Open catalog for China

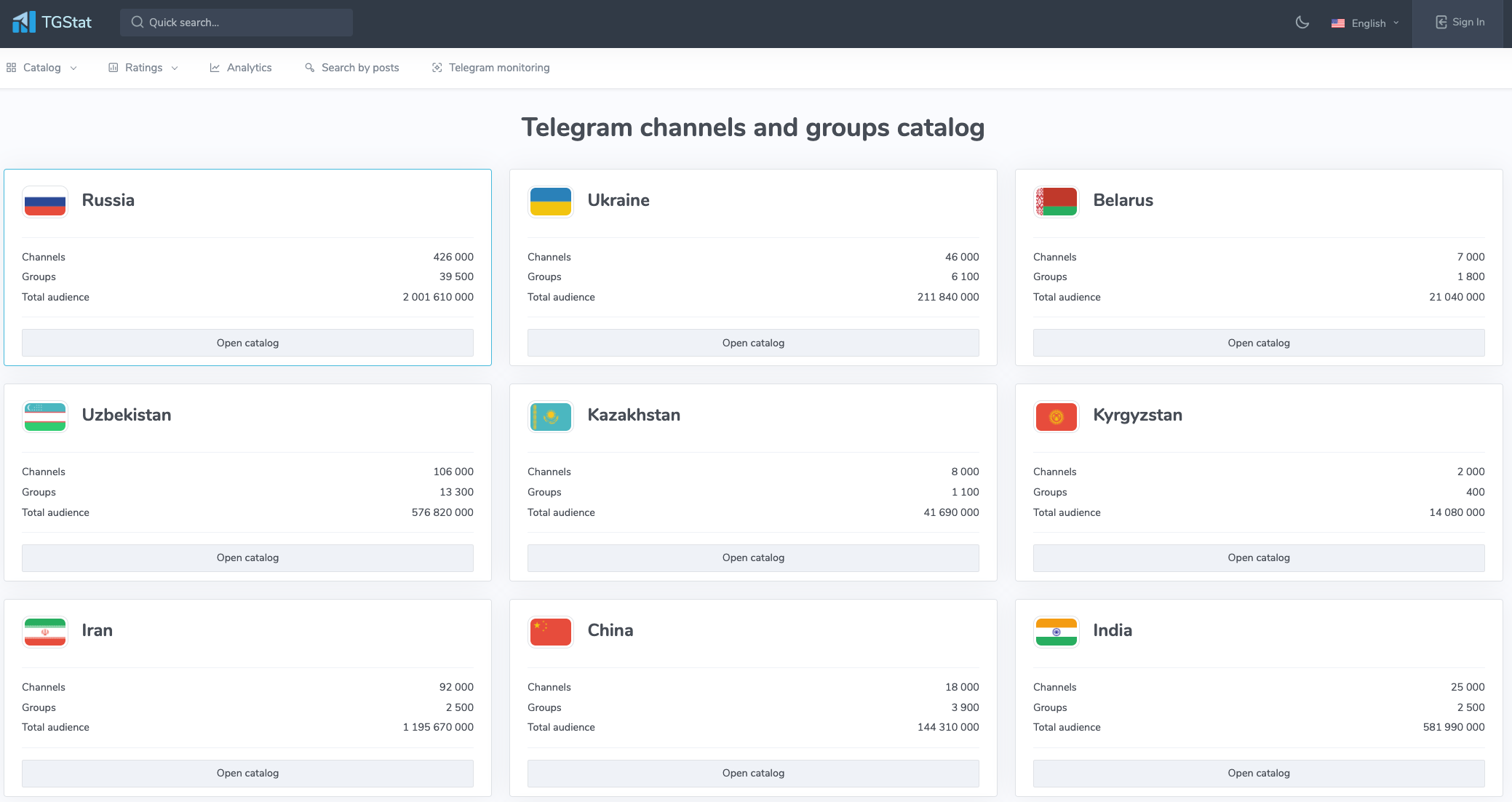[753, 773]
